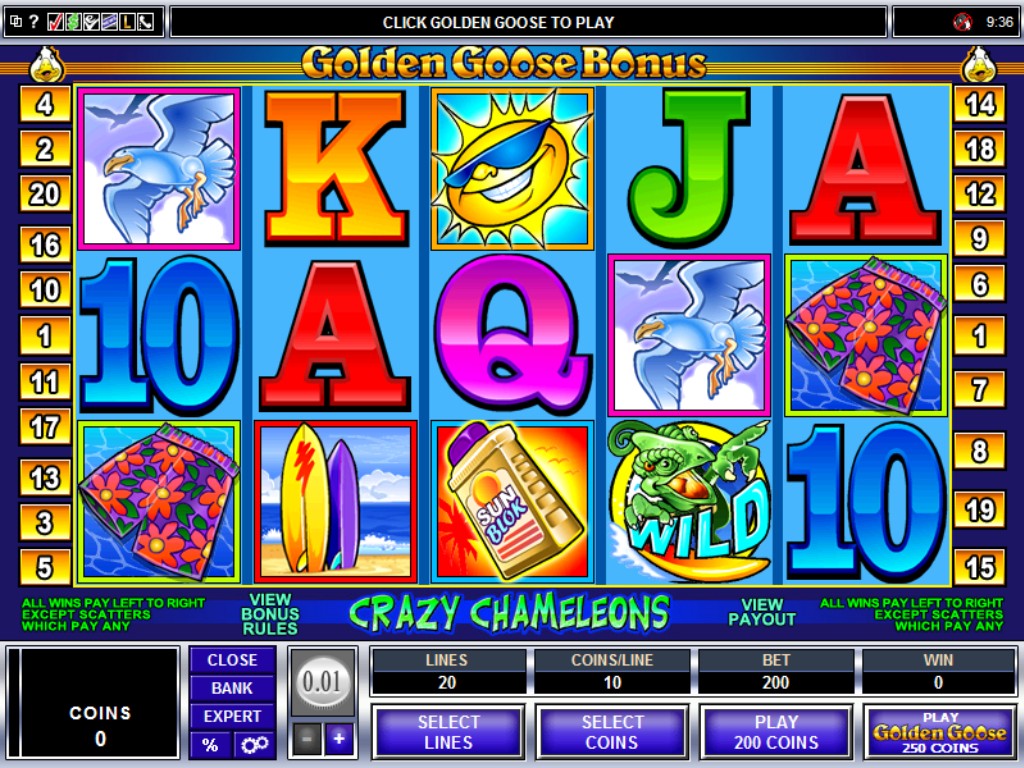The image size is (1024, 768).
Task: Decrease coin size with minus button
Action: [x=306, y=739]
